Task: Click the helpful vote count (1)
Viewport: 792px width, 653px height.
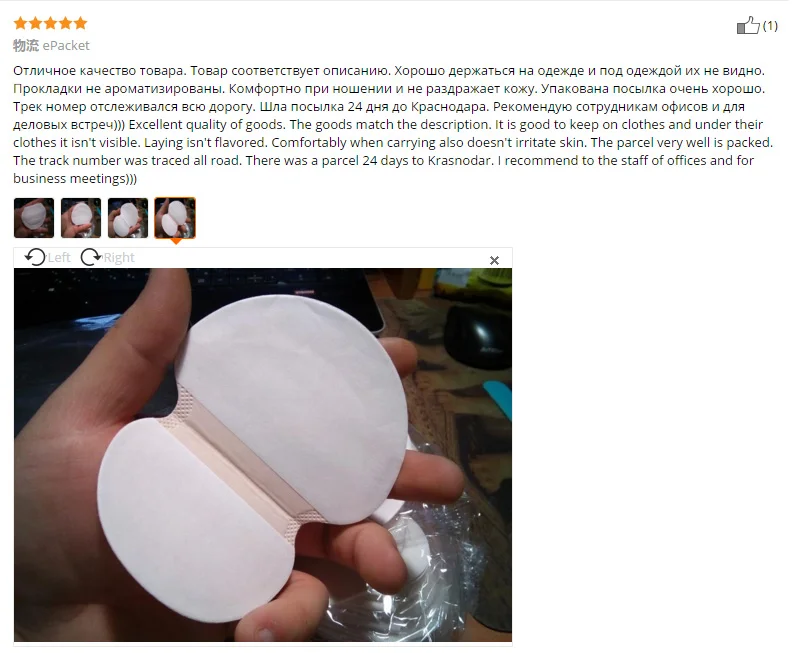Action: click(770, 25)
